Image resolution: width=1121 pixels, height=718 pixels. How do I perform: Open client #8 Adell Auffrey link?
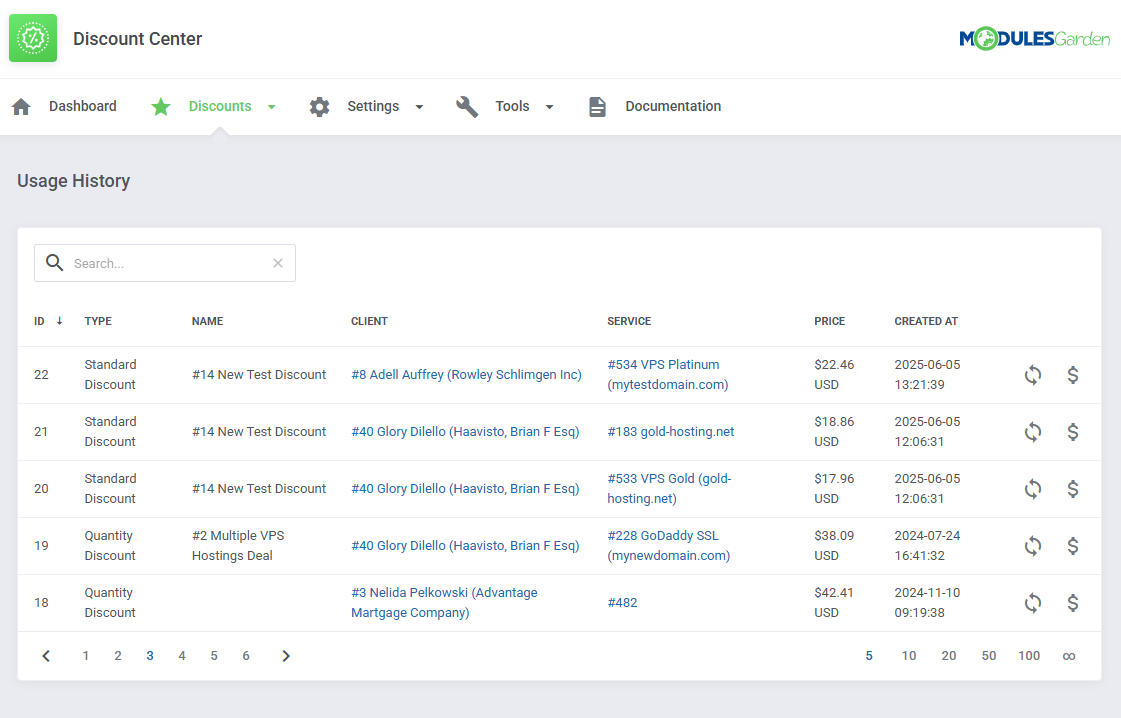[x=466, y=375]
